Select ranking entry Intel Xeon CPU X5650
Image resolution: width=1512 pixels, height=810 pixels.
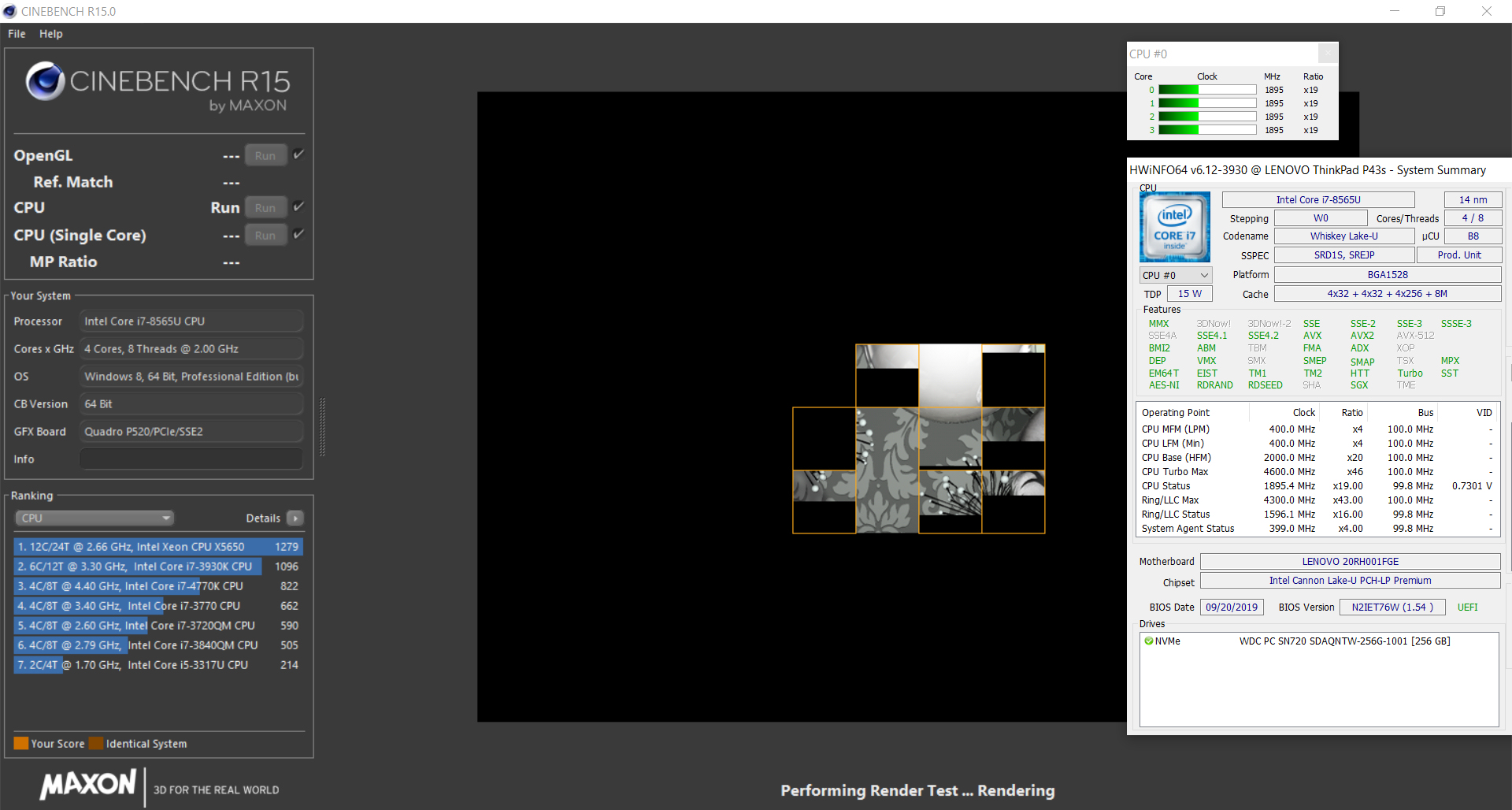(x=158, y=547)
